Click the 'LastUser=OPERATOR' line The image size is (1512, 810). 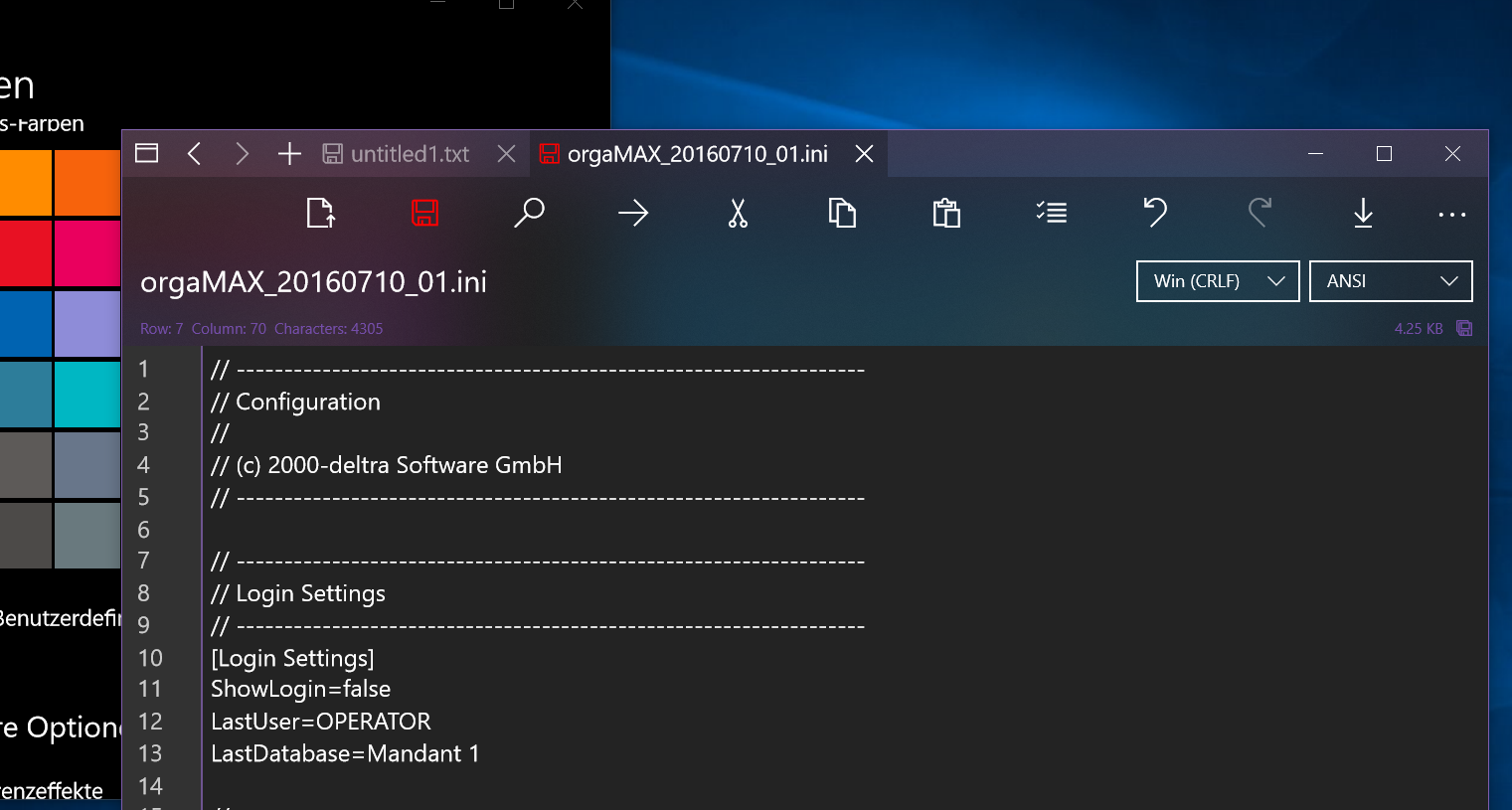(x=321, y=722)
